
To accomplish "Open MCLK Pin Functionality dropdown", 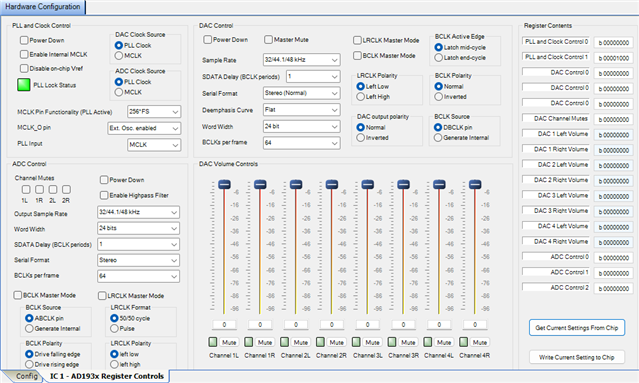I will pyautogui.click(x=154, y=112).
